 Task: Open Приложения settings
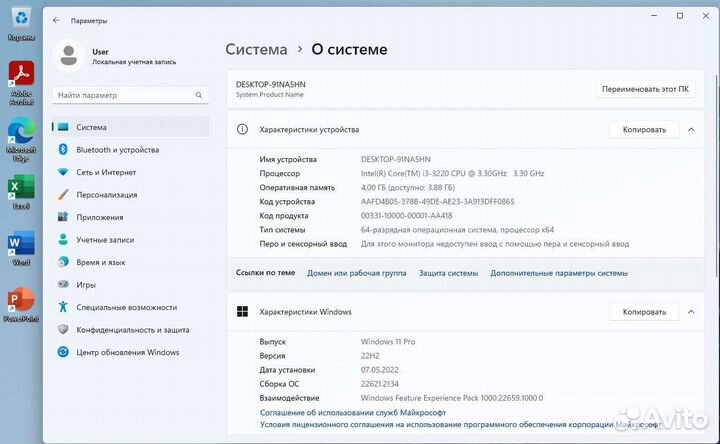coord(100,217)
